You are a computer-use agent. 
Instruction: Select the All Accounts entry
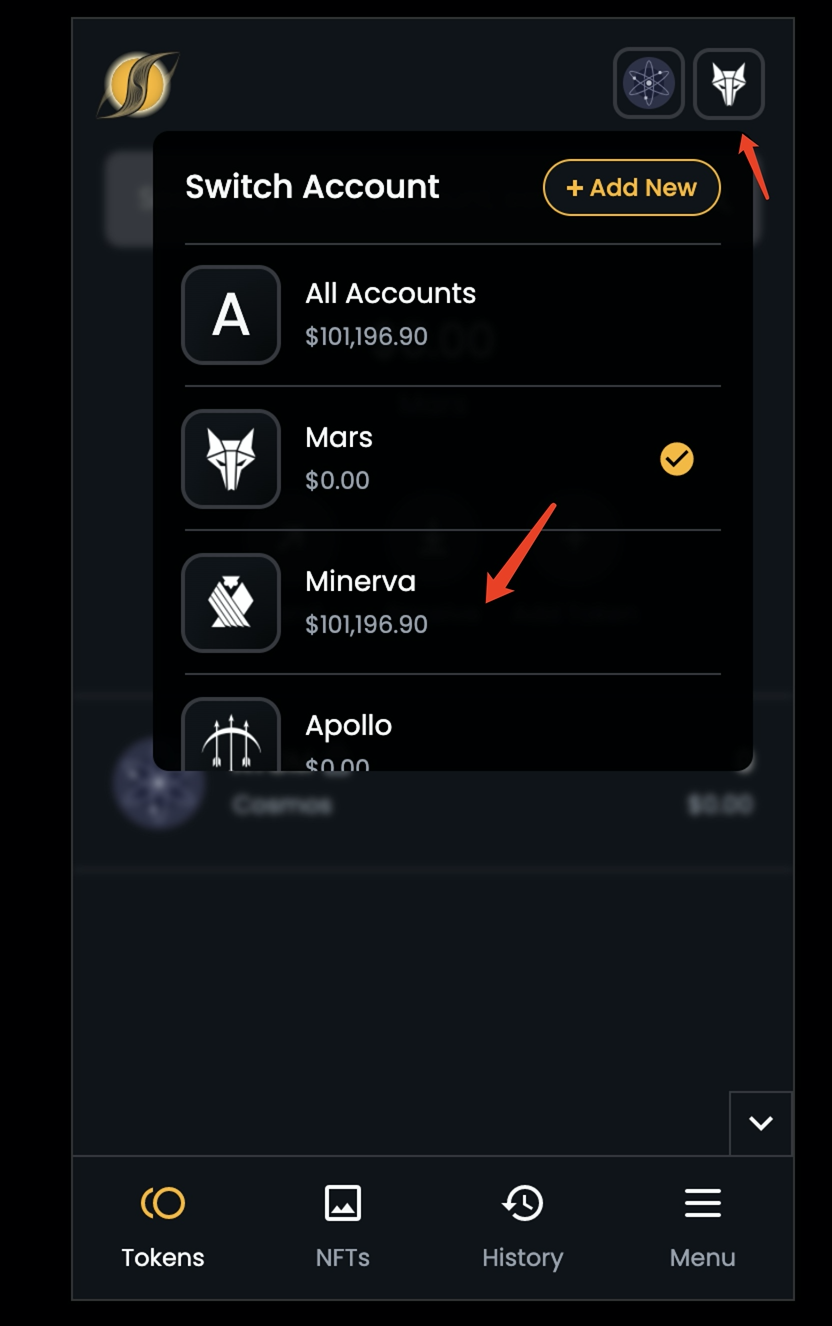click(x=390, y=293)
